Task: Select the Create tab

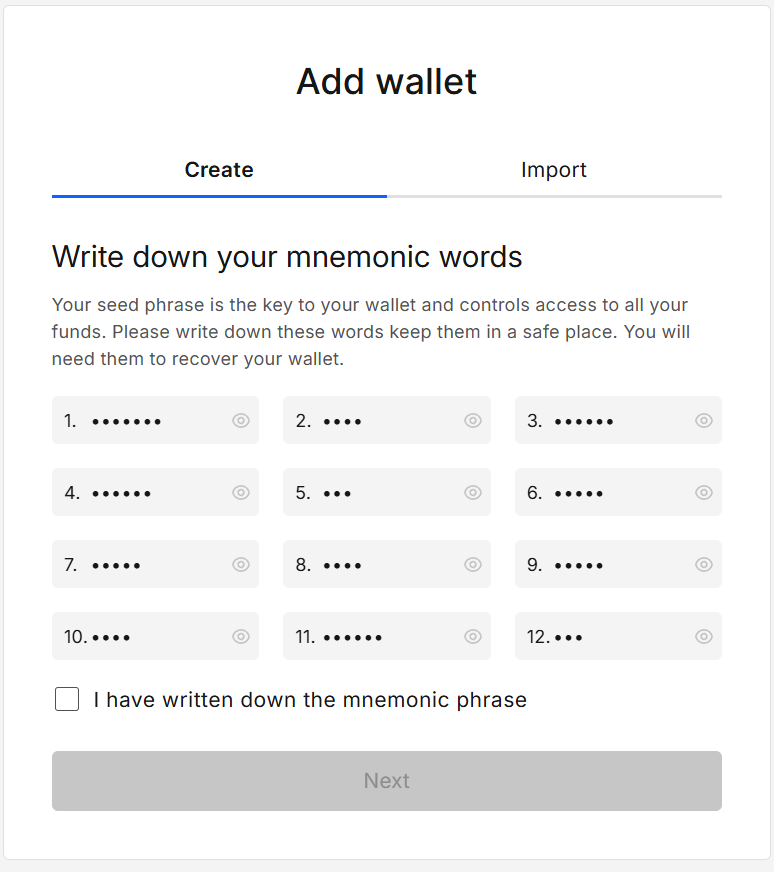Action: pos(219,170)
